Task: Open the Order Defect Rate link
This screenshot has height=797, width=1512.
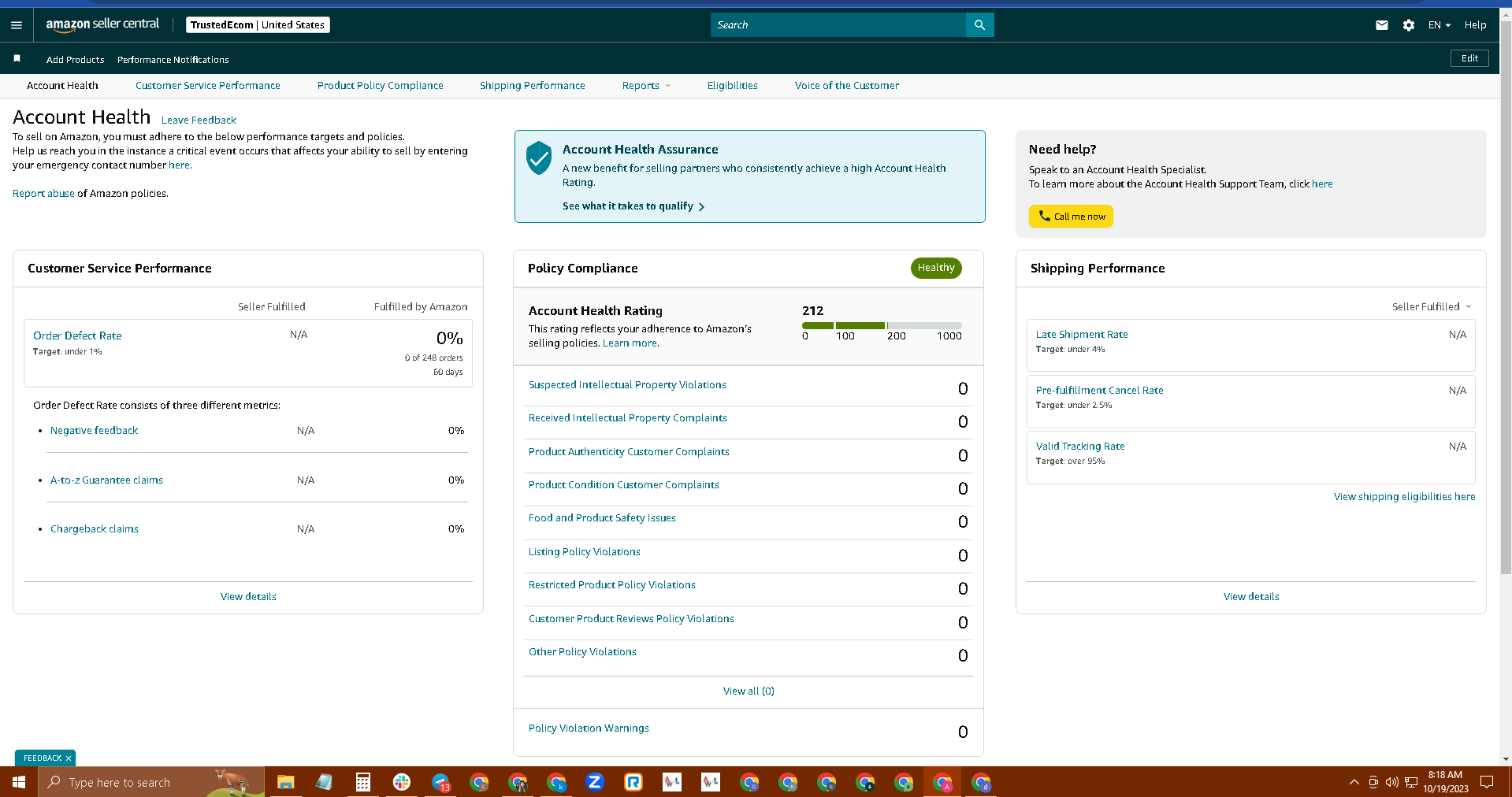Action: [x=77, y=336]
